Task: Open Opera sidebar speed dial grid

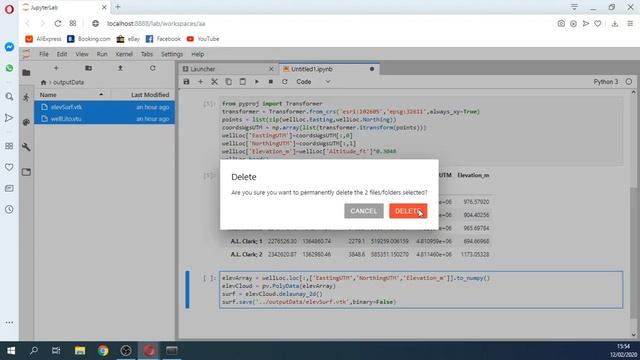Action: [9, 146]
